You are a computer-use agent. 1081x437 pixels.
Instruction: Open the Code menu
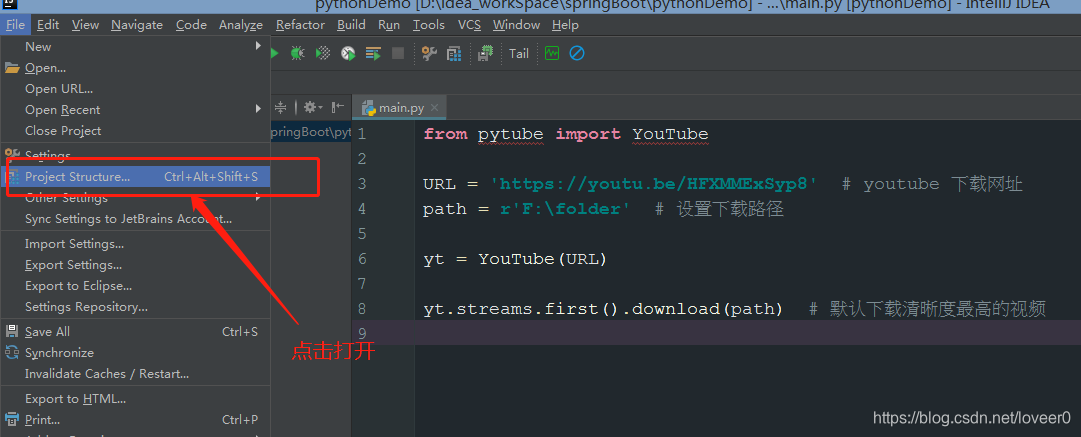pos(191,25)
